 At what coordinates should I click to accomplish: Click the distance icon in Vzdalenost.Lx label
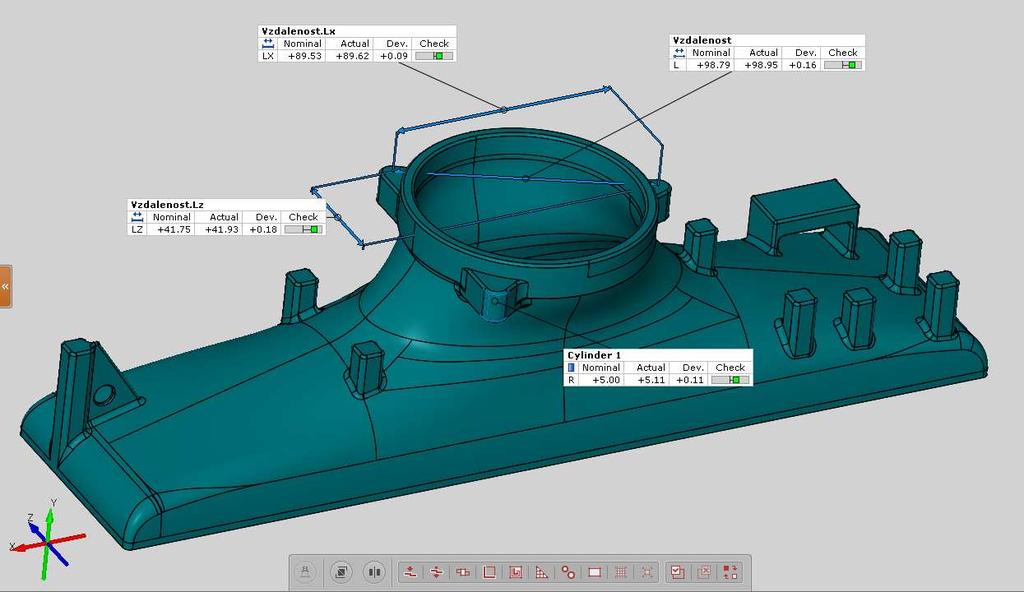(x=268, y=44)
